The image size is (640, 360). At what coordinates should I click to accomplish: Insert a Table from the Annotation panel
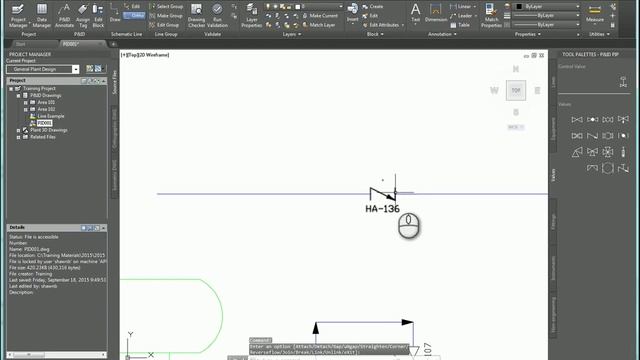[460, 25]
